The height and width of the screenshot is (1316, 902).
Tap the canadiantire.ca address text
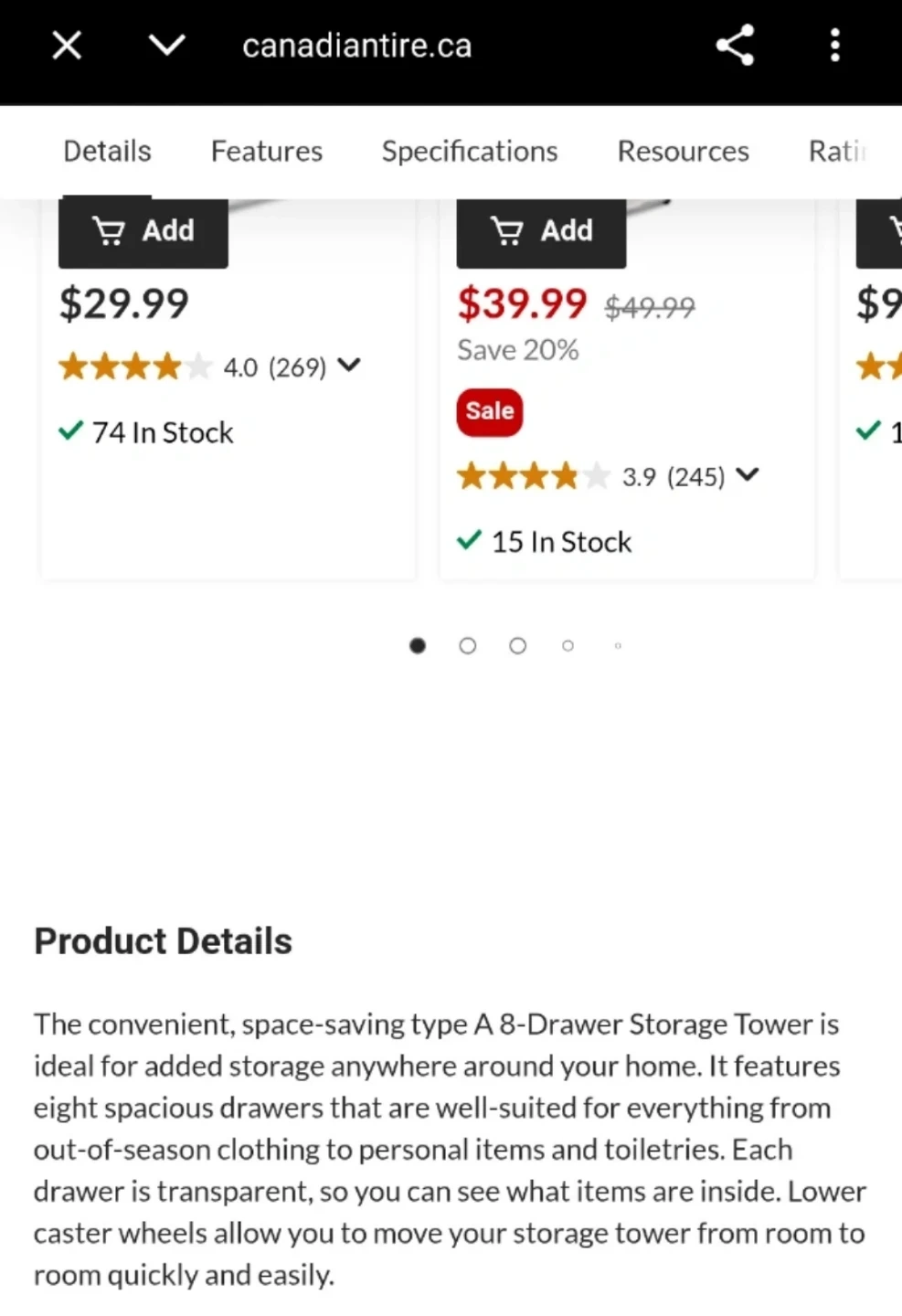pyautogui.click(x=356, y=46)
